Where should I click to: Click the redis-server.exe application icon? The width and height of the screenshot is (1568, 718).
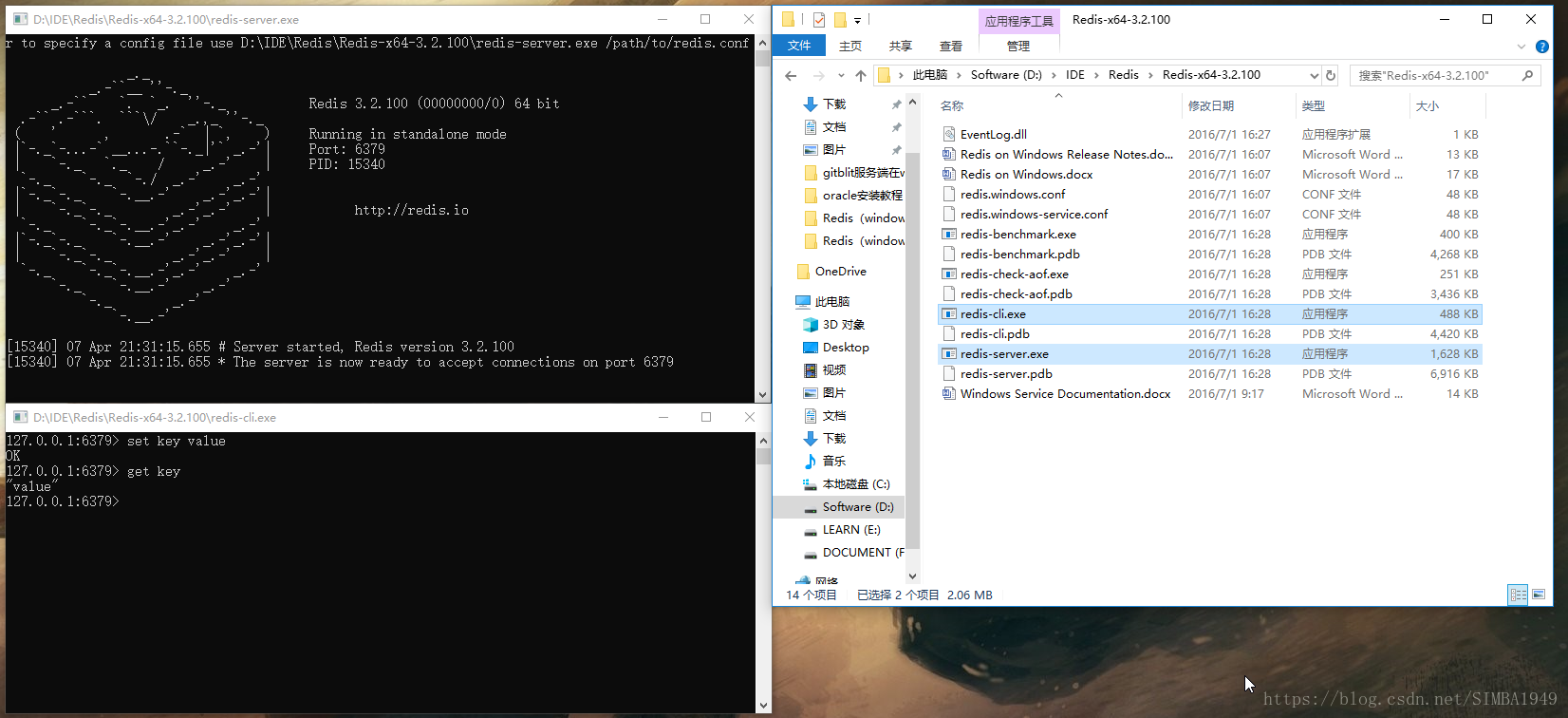click(948, 353)
